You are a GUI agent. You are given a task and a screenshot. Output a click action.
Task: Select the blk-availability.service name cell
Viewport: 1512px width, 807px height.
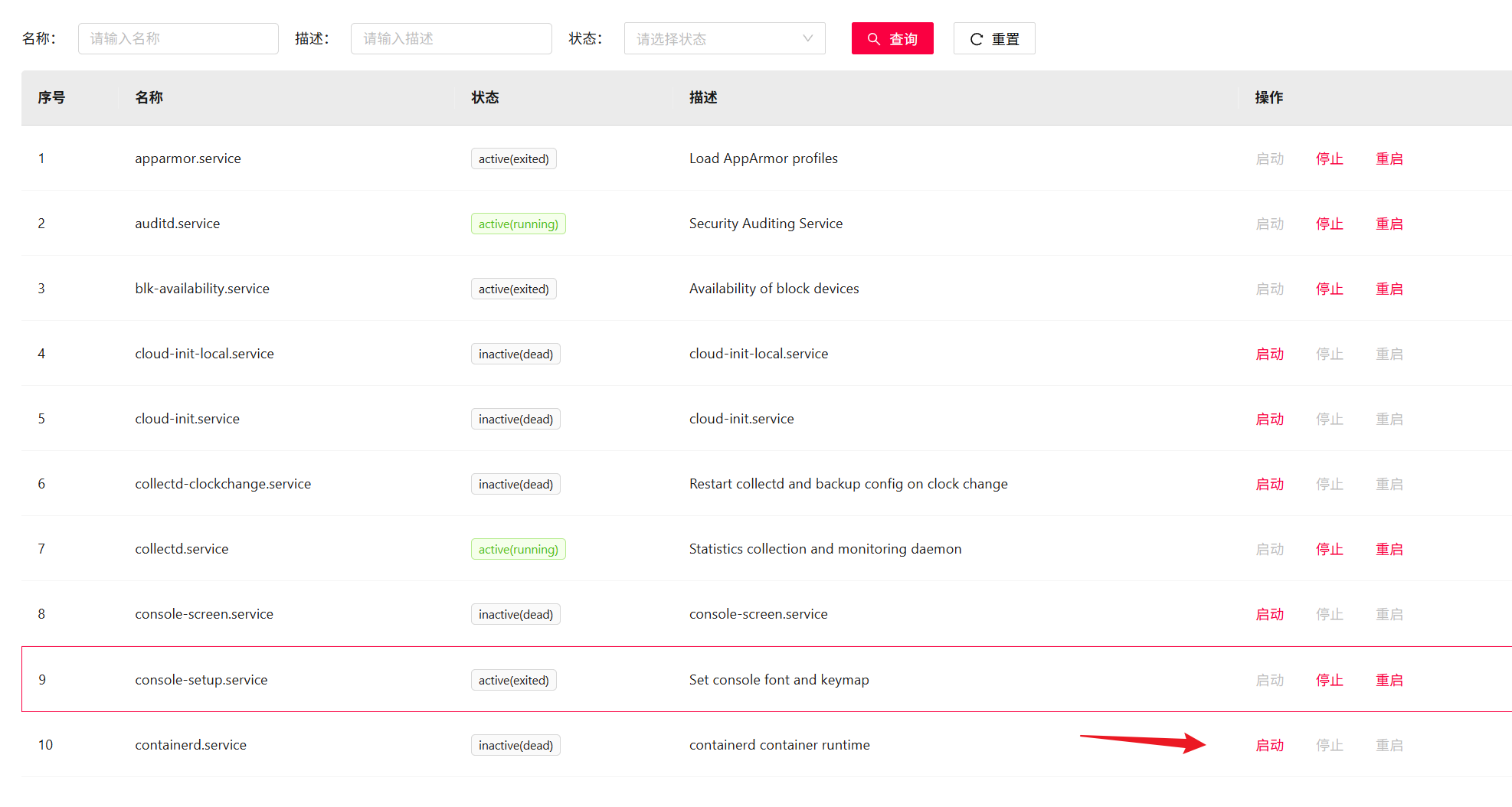(202, 289)
